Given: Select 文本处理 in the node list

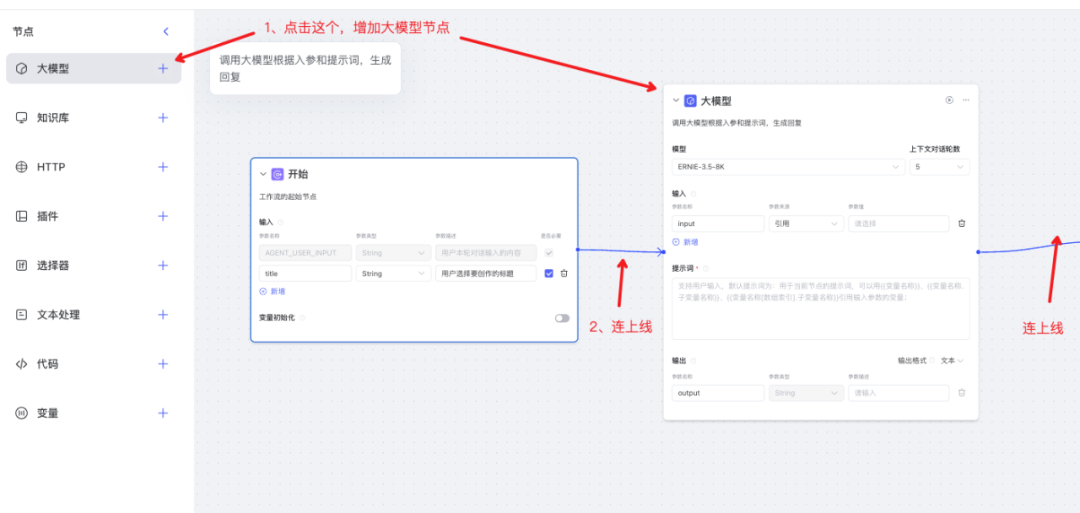Looking at the screenshot, I should point(58,314).
